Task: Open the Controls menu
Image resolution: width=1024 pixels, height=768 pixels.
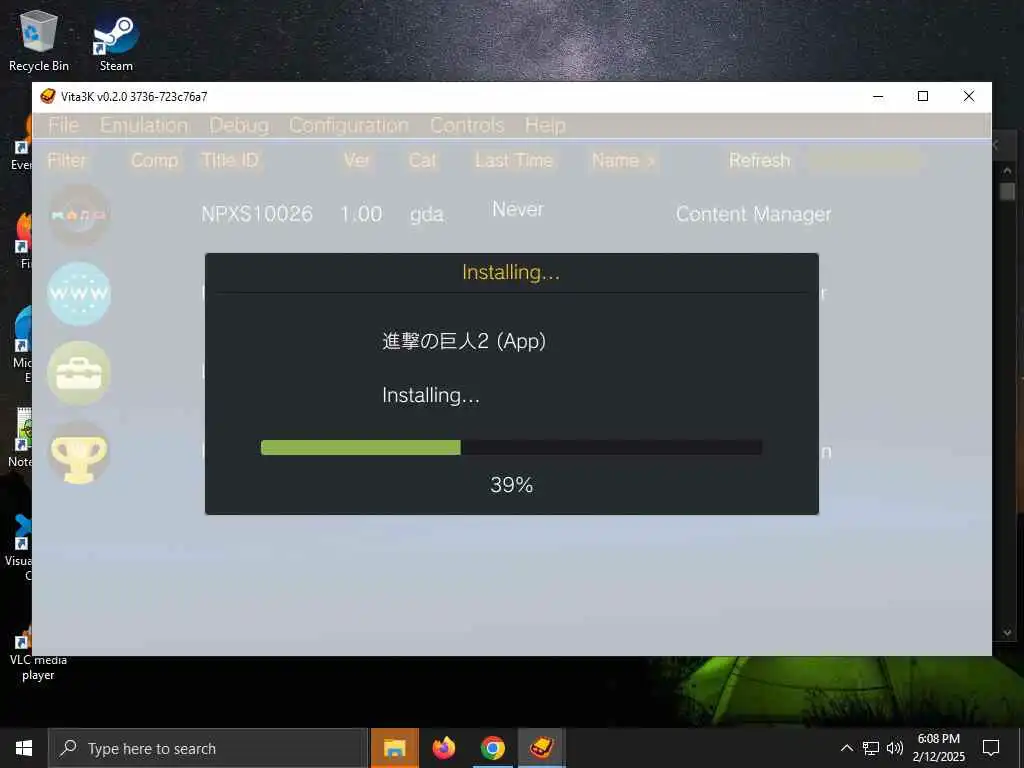Action: tap(467, 125)
